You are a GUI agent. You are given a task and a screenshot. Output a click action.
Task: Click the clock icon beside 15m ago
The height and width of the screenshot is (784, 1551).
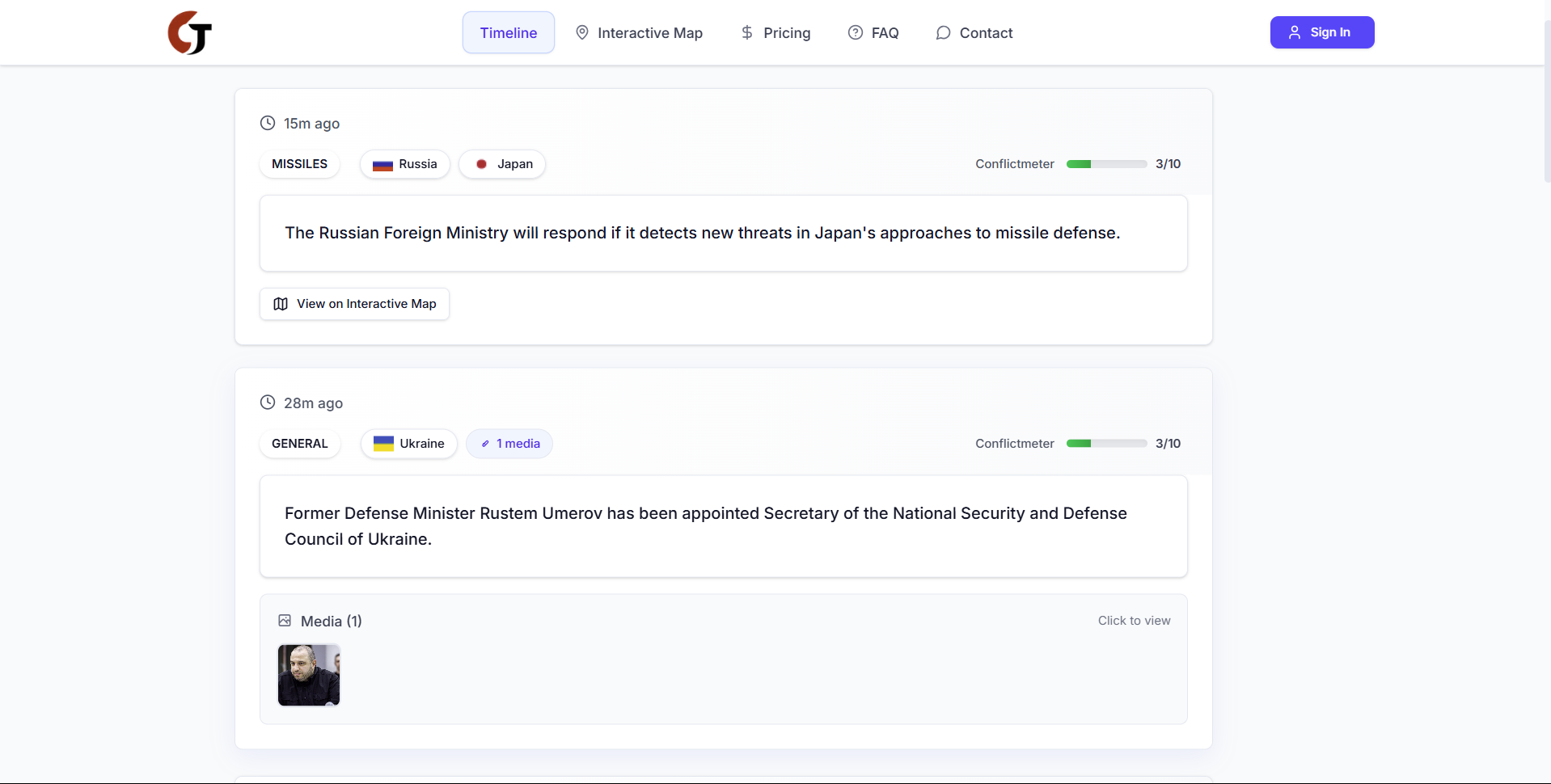268,123
